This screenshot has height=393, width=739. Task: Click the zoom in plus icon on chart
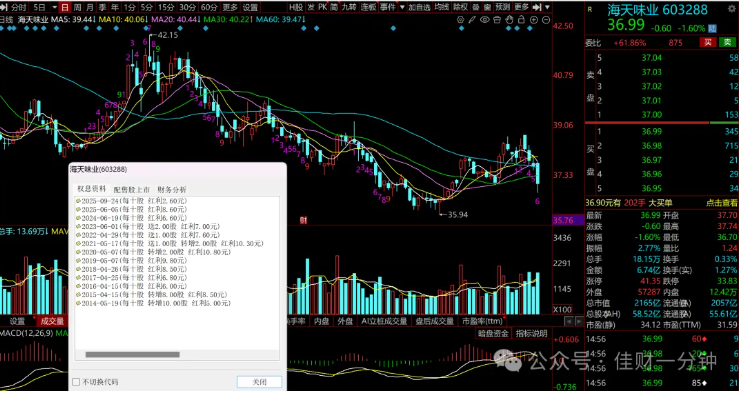click(534, 20)
